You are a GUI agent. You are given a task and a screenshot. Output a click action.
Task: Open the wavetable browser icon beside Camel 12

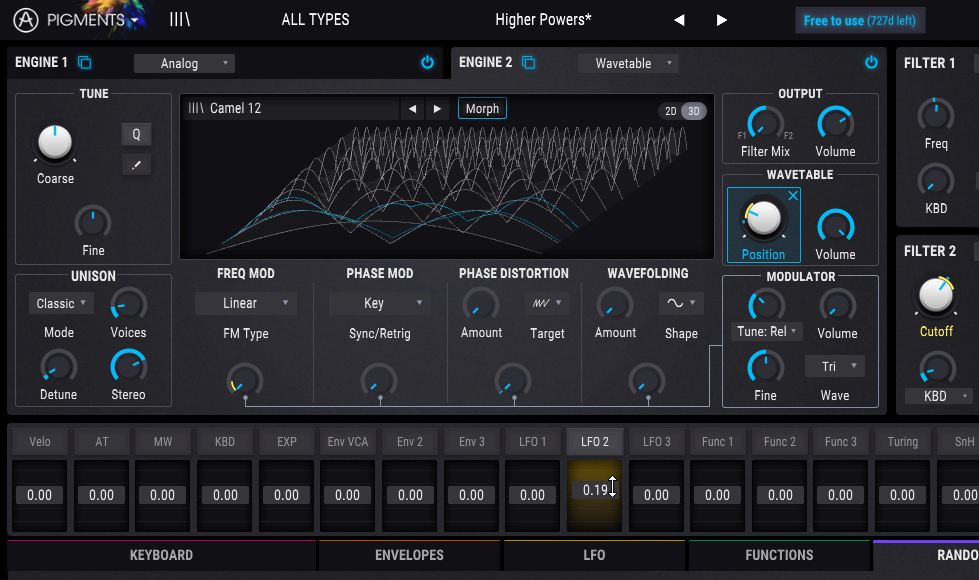196,108
